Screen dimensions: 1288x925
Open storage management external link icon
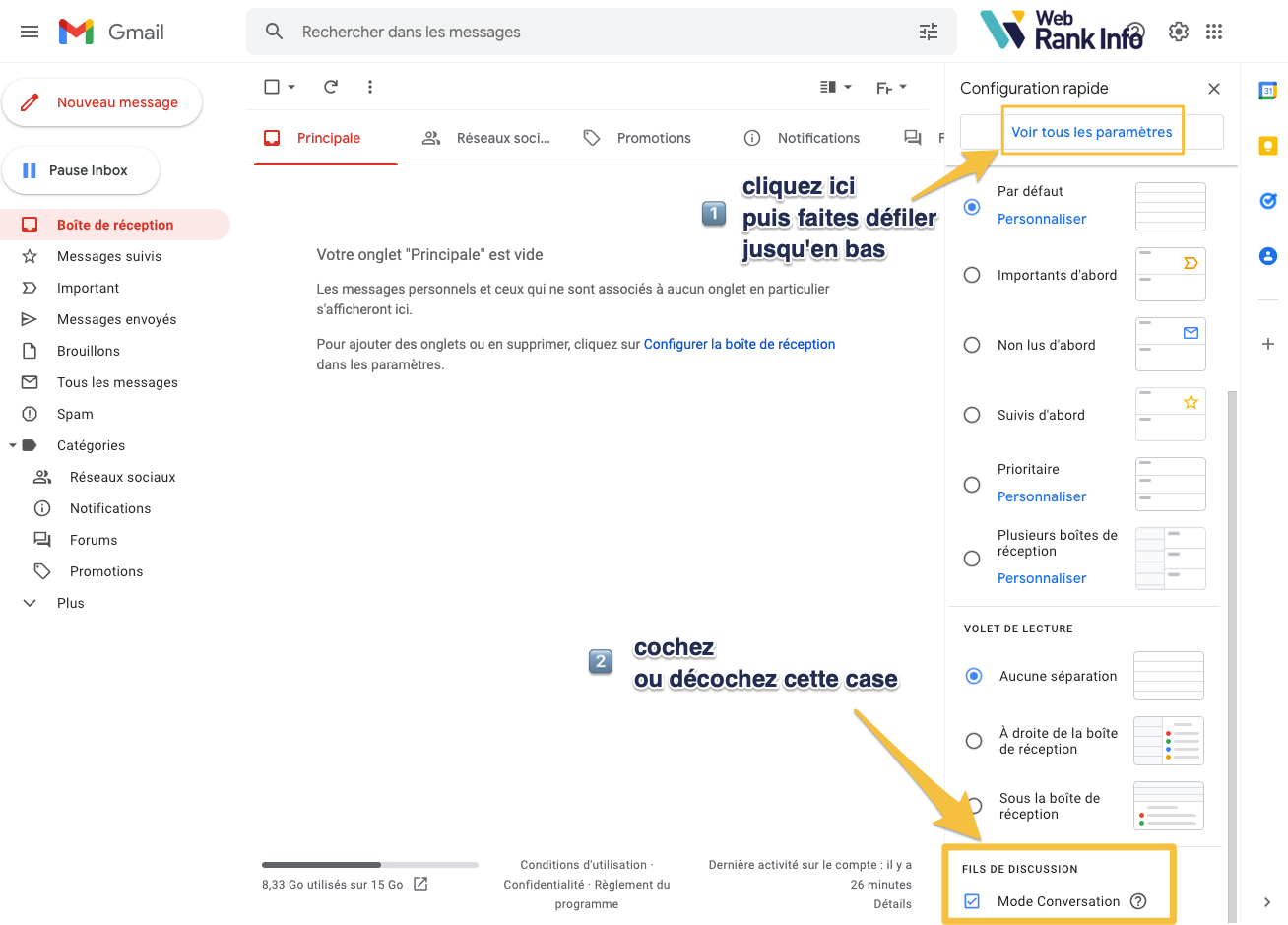coord(420,884)
